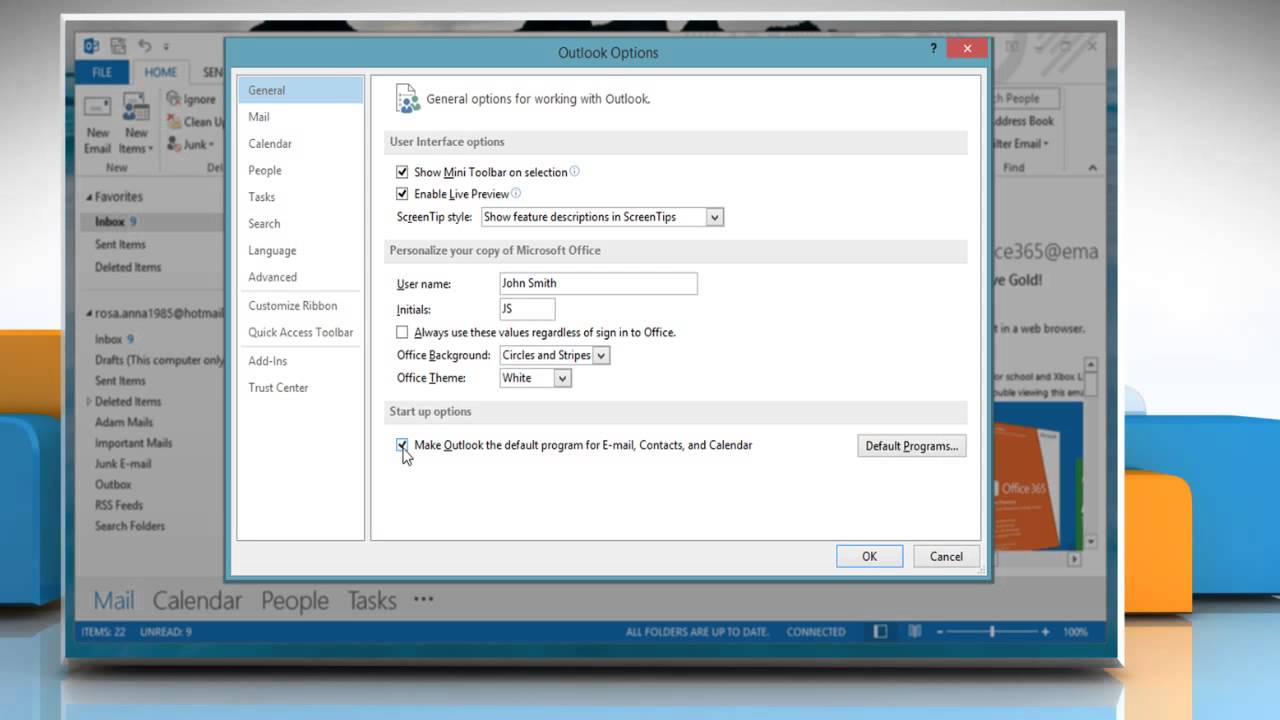The height and width of the screenshot is (720, 1280).
Task: Switch to Reading view in status bar
Action: [x=914, y=632]
